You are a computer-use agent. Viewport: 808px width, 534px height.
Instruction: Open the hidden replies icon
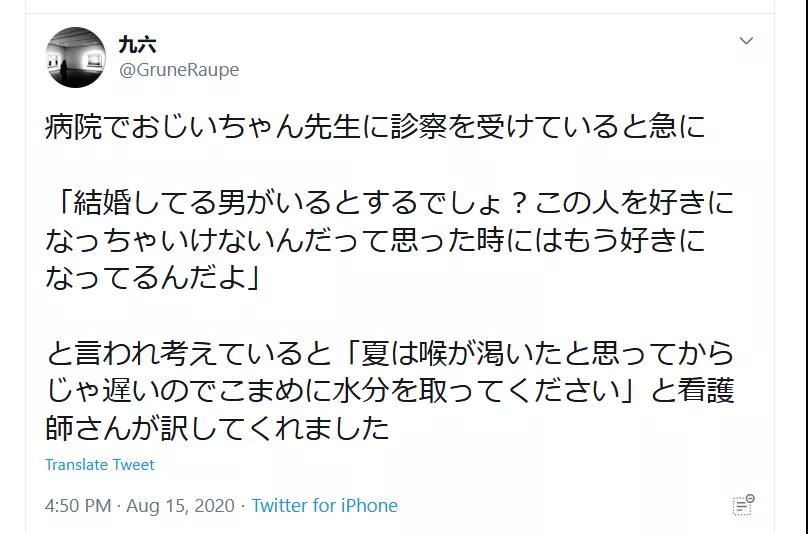coord(742,505)
